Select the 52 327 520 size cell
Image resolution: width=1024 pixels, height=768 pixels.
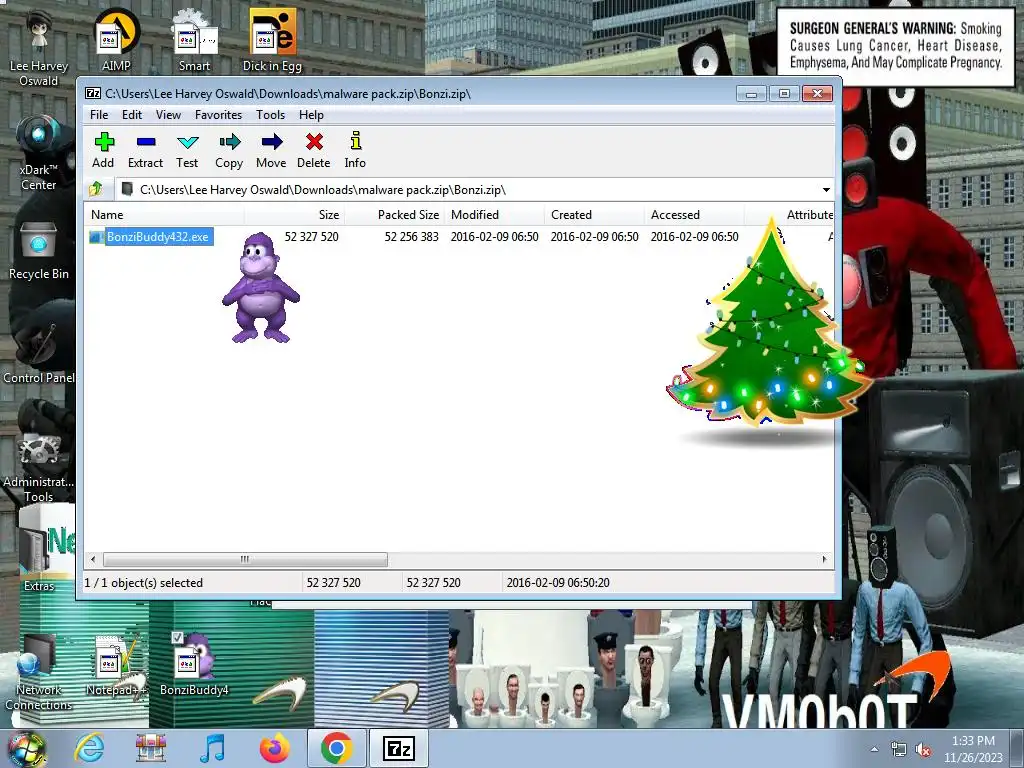(312, 236)
